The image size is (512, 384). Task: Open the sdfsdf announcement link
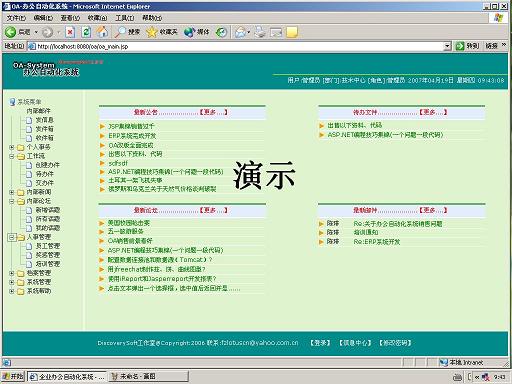[118, 163]
